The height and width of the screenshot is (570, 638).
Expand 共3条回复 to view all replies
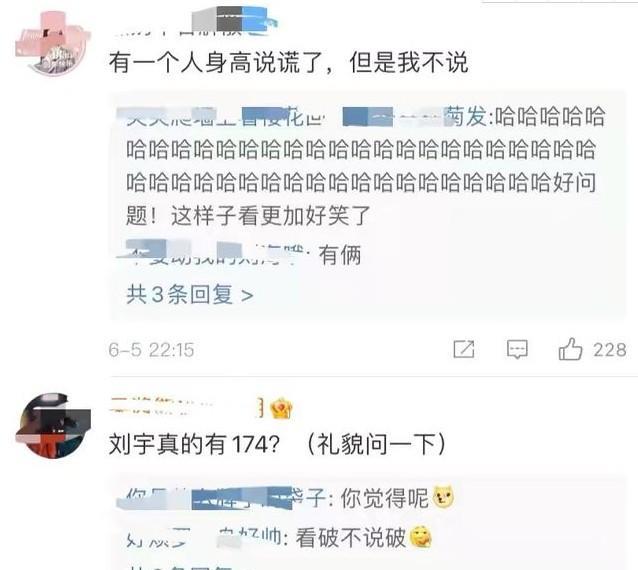[190, 294]
